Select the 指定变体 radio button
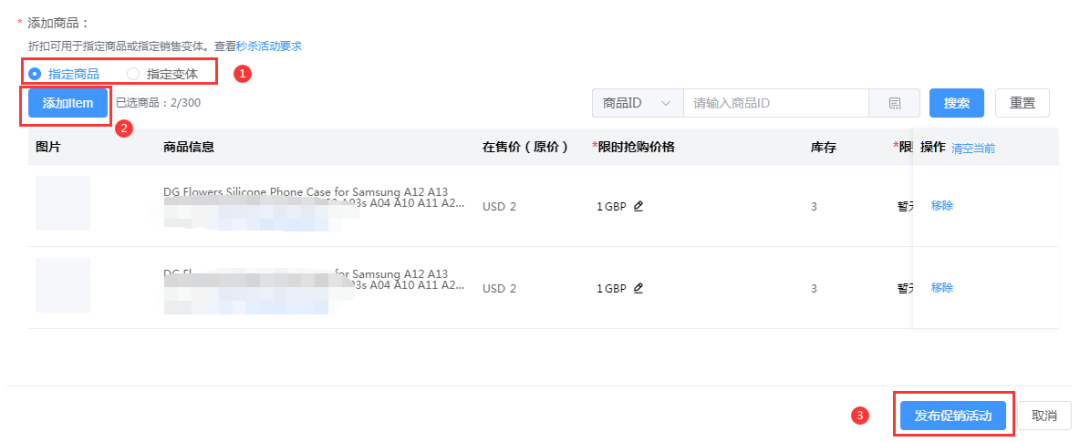 click(133, 74)
